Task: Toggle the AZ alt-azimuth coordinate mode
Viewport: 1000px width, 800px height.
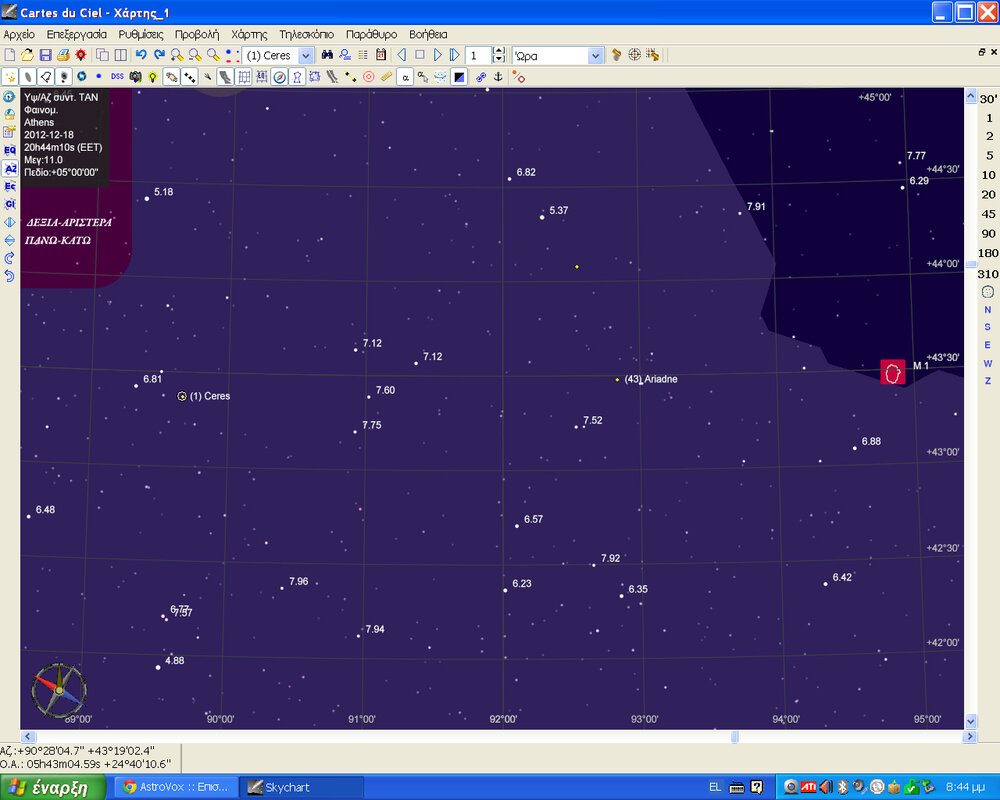Action: point(9,168)
